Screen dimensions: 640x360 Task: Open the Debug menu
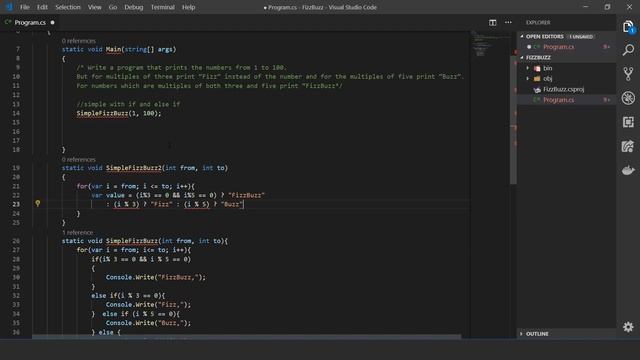[133, 7]
